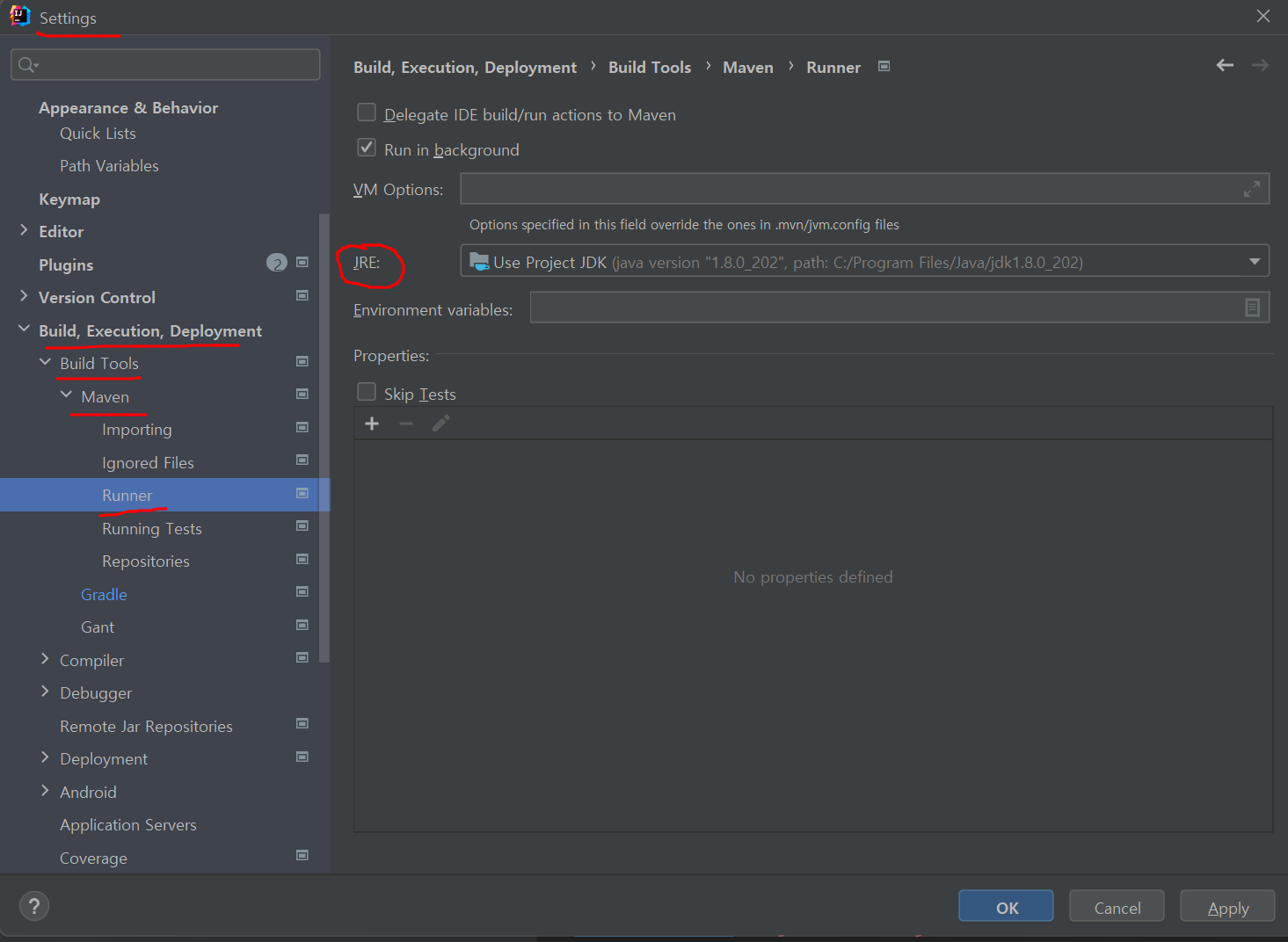The image size is (1288, 942).
Task: Click project icon next to Compiler
Action: coord(302,658)
